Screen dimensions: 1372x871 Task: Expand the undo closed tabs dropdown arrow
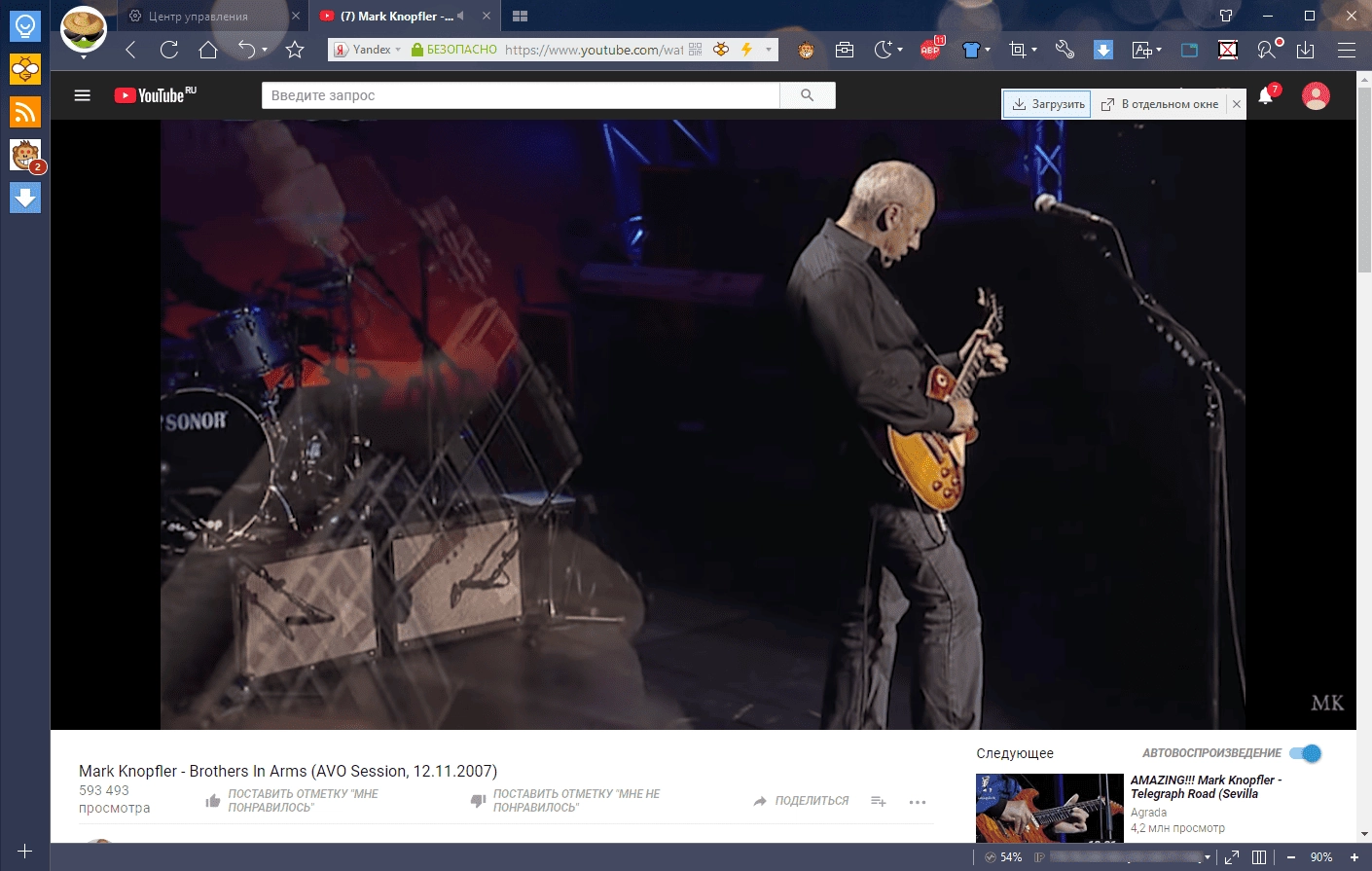pyautogui.click(x=265, y=50)
